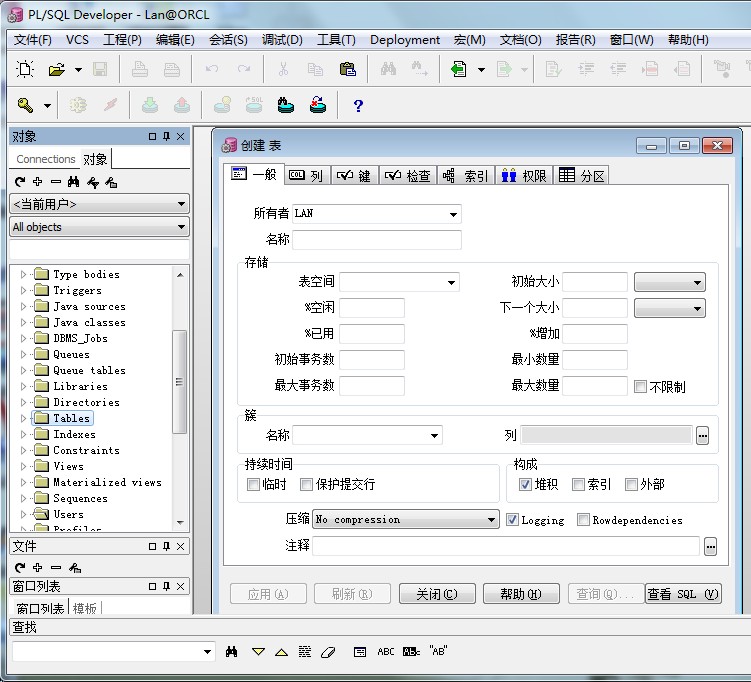Open the All objects filter dropdown

pos(100,227)
